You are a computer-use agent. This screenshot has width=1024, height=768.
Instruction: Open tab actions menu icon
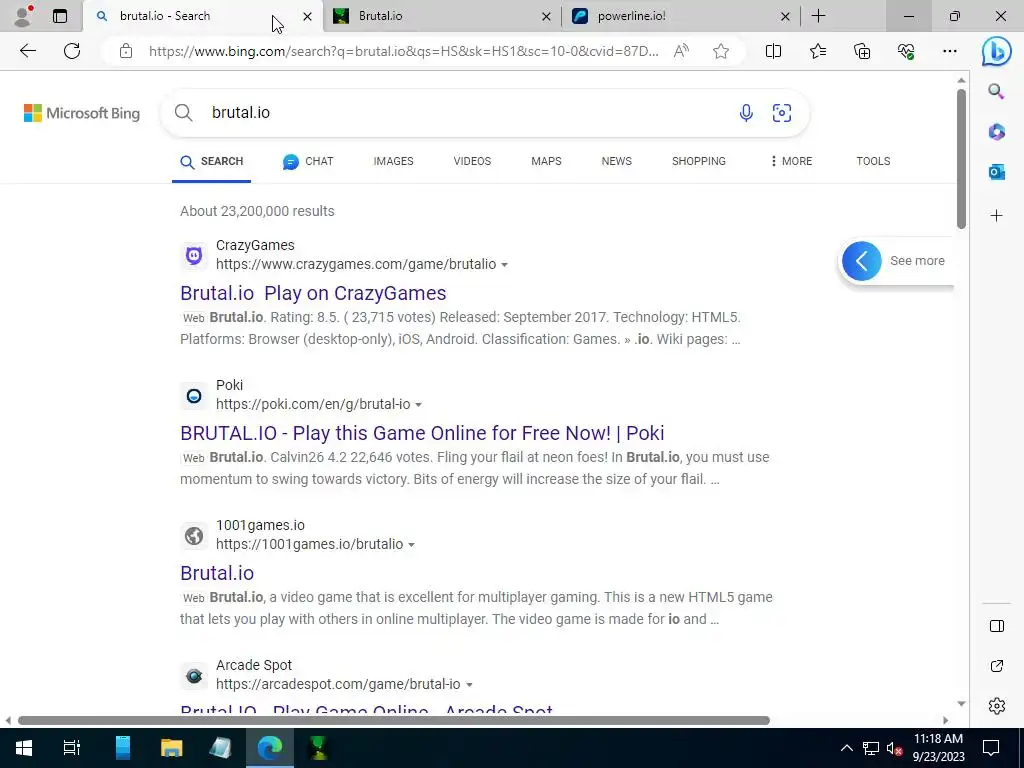(x=60, y=16)
